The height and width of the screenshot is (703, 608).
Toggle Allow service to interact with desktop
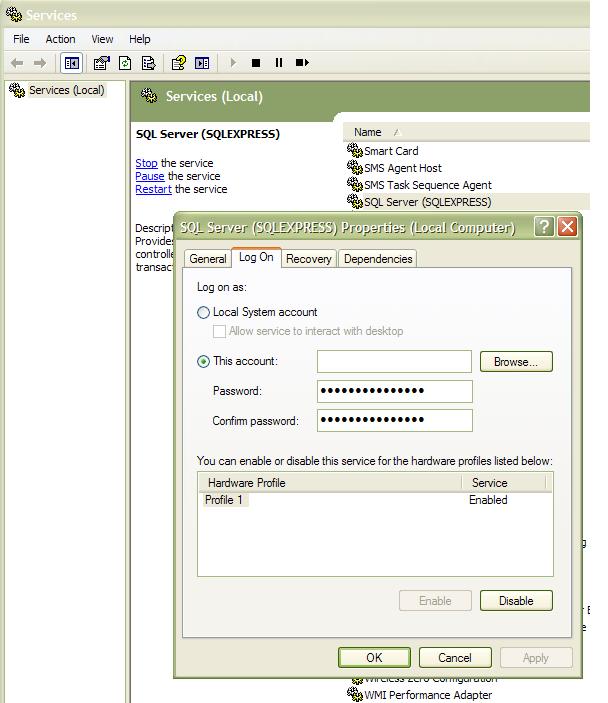[219, 331]
